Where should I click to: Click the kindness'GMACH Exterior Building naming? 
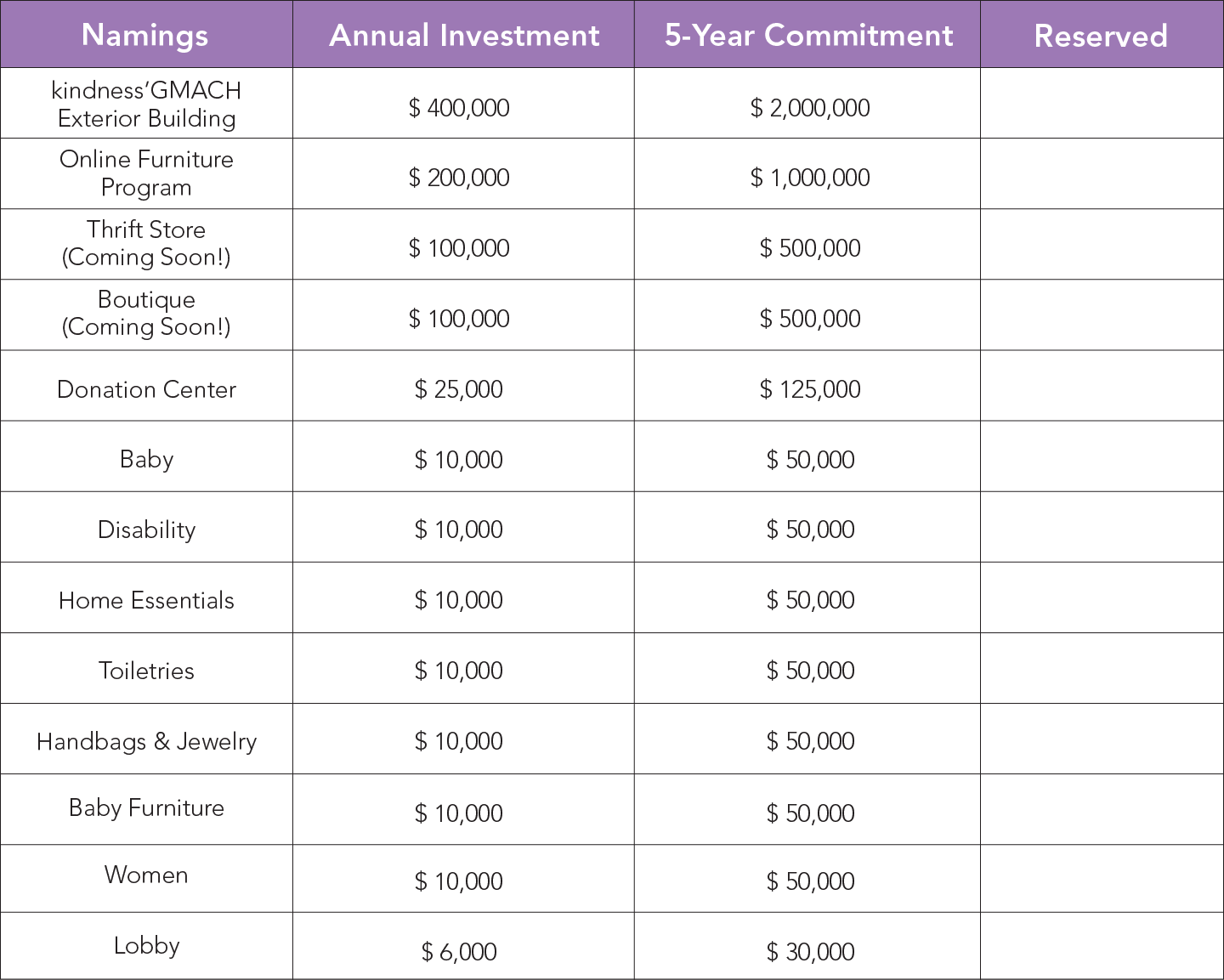(146, 105)
